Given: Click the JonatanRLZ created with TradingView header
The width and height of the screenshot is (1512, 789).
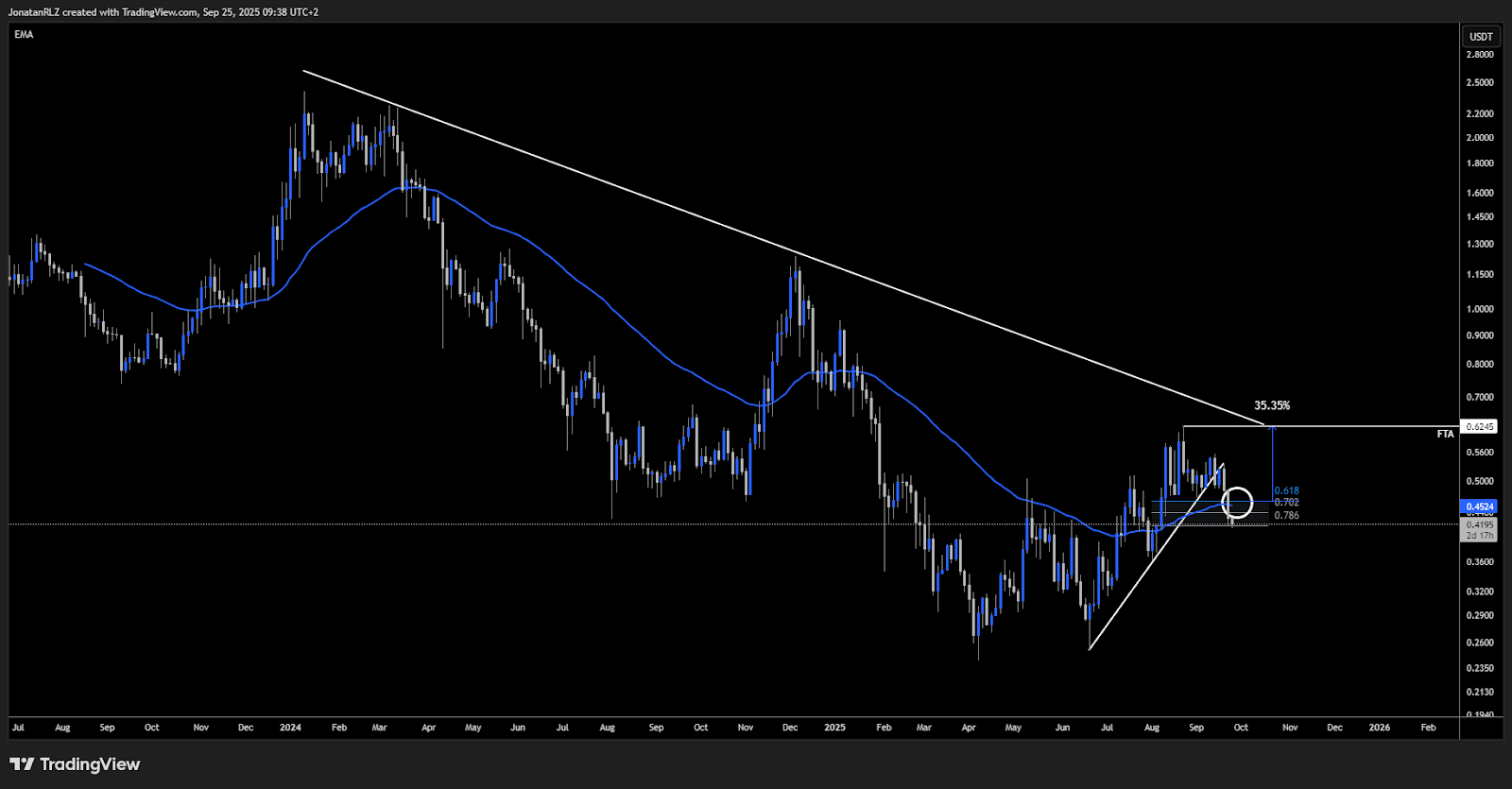Looking at the screenshot, I should click(163, 12).
